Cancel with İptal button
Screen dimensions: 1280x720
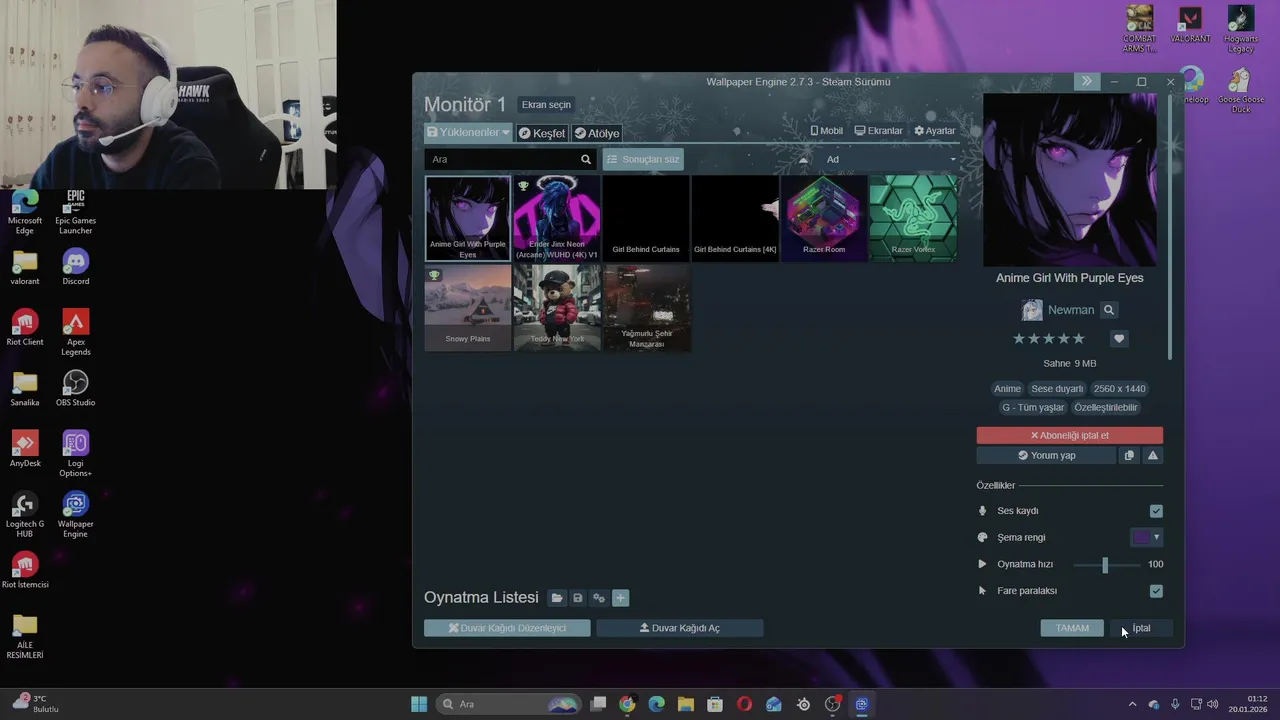[1141, 628]
